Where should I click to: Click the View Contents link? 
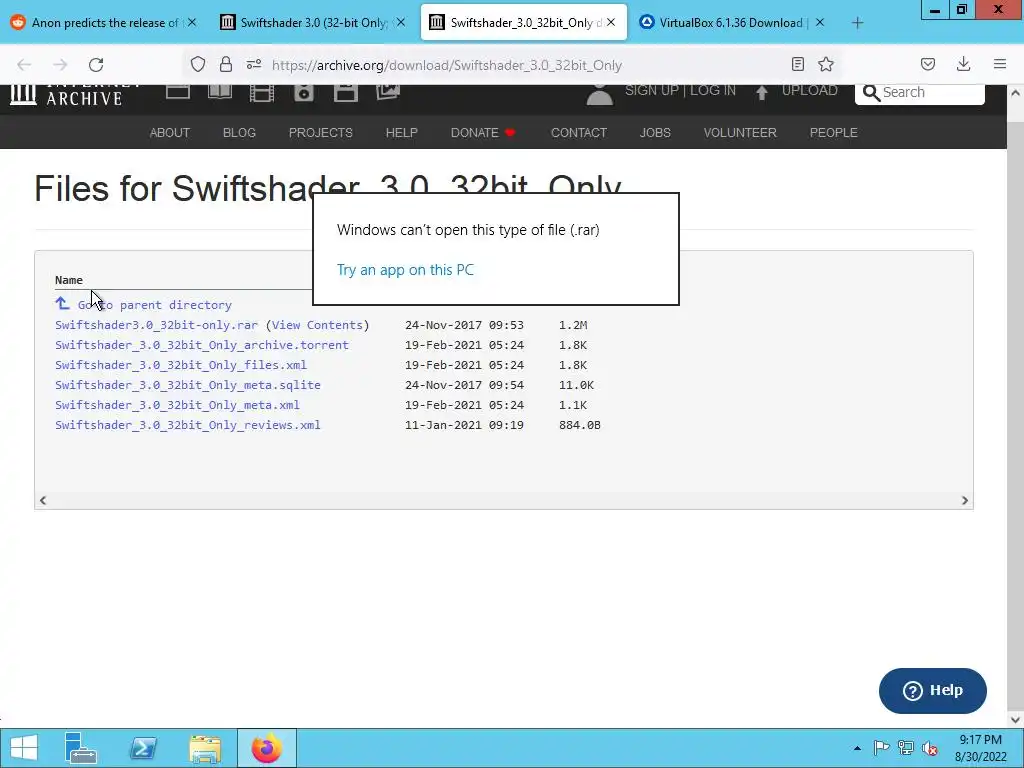[317, 325]
